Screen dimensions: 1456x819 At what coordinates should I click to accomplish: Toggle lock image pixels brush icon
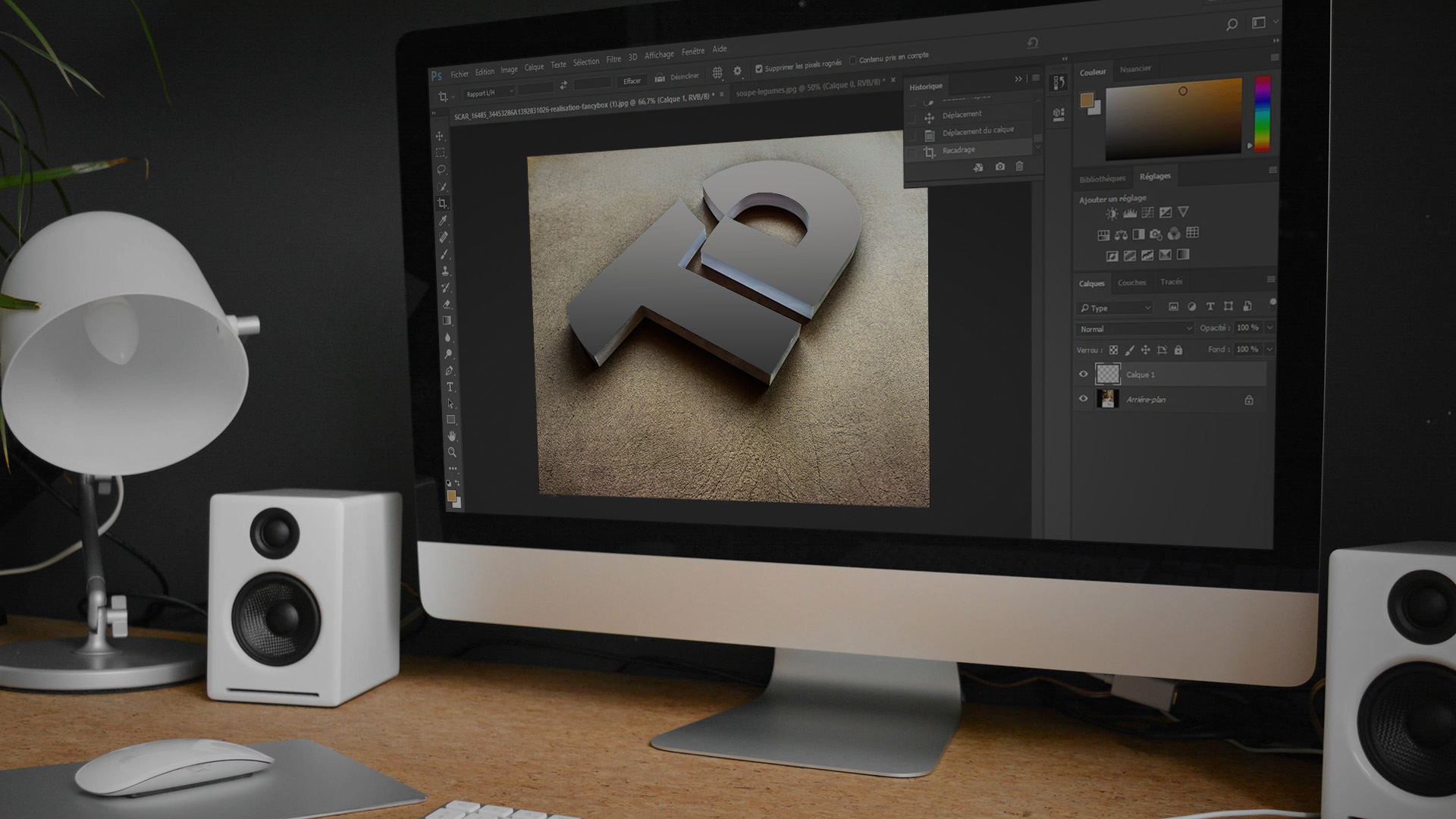pos(1130,350)
